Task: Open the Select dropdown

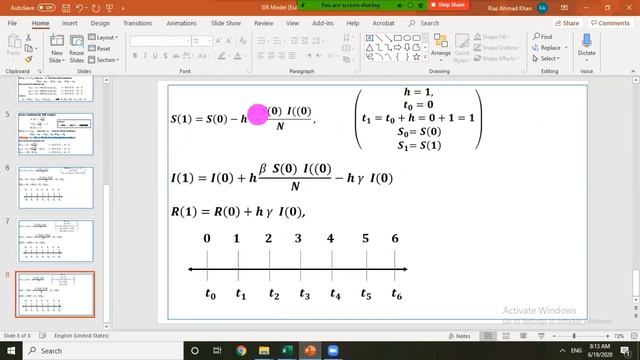Action: point(546,59)
